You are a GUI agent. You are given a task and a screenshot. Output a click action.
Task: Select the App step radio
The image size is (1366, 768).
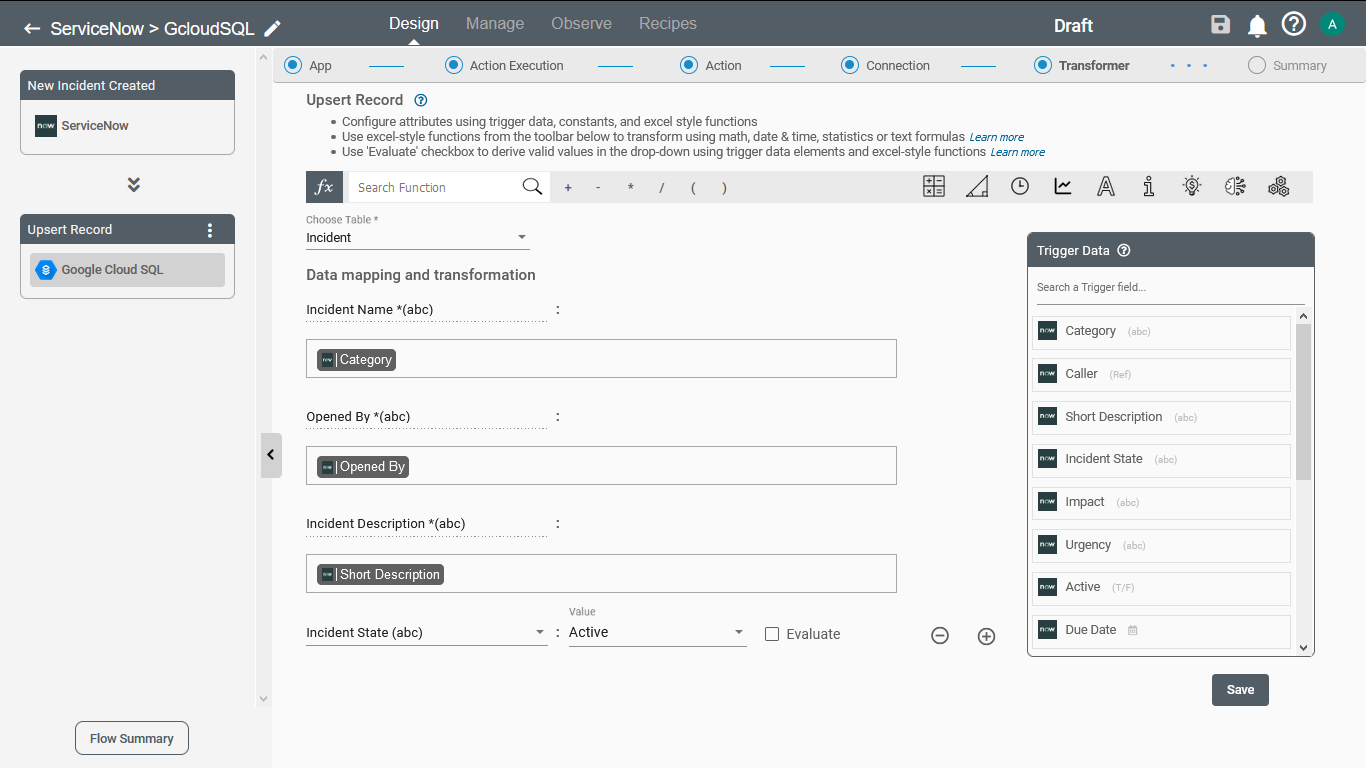pos(293,65)
